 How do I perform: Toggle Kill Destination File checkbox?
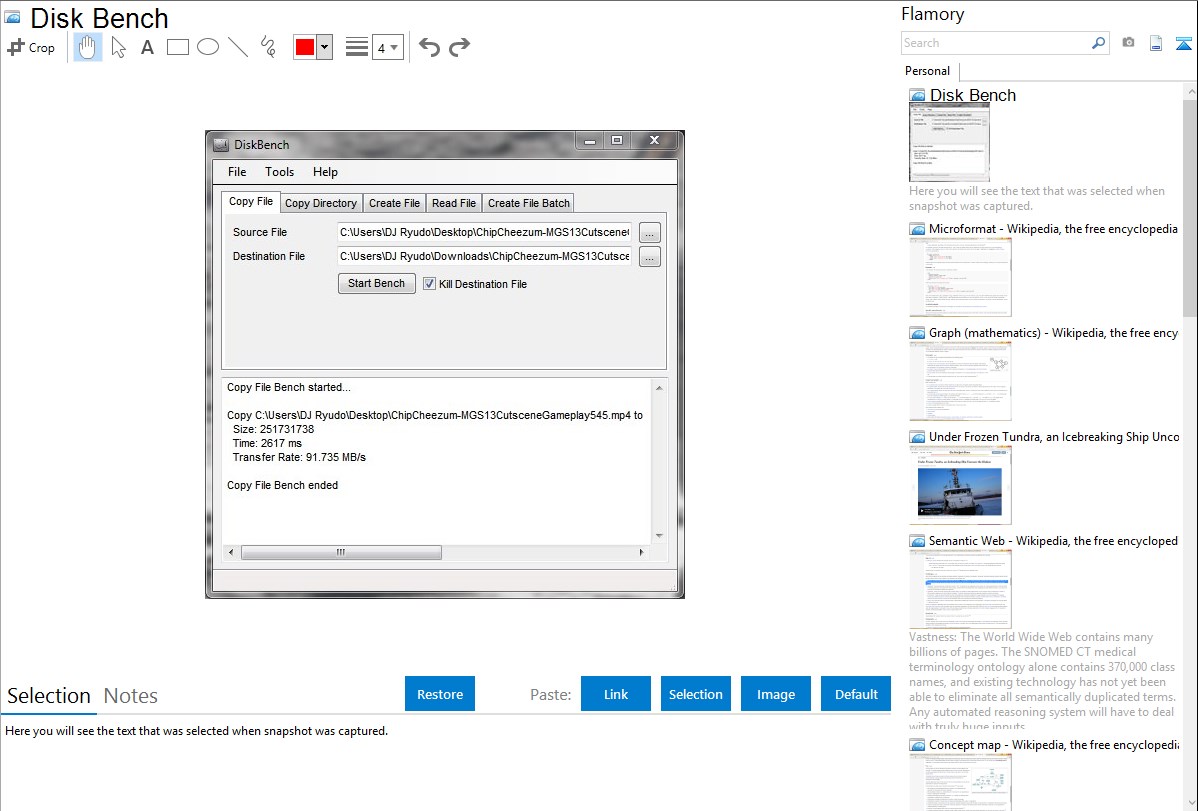click(429, 284)
